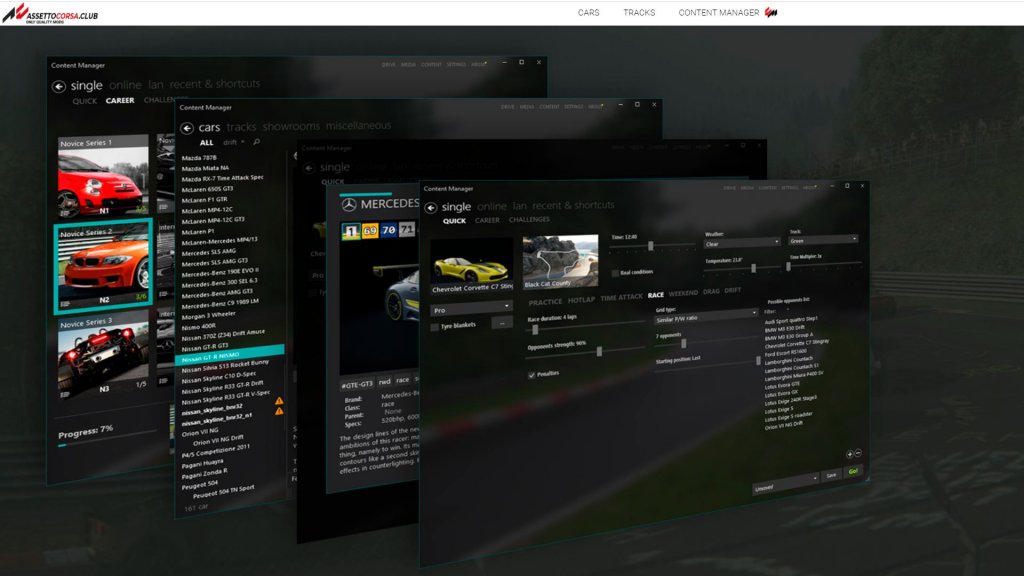Open Grid type dropdown 'Similar P/W ratio'

(706, 318)
